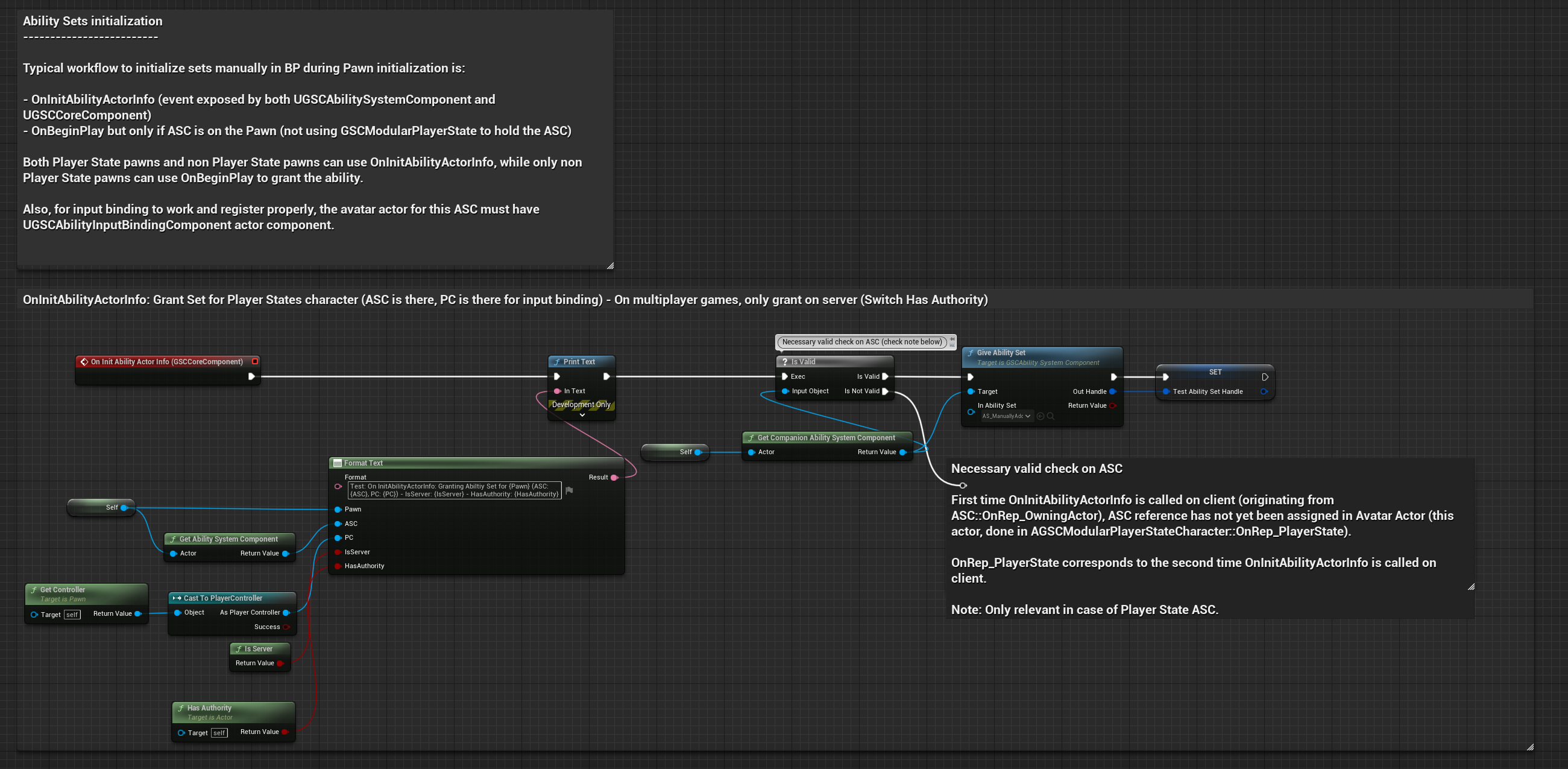Click the Get Controller node title
This screenshot has height=769, width=1568.
click(x=62, y=590)
